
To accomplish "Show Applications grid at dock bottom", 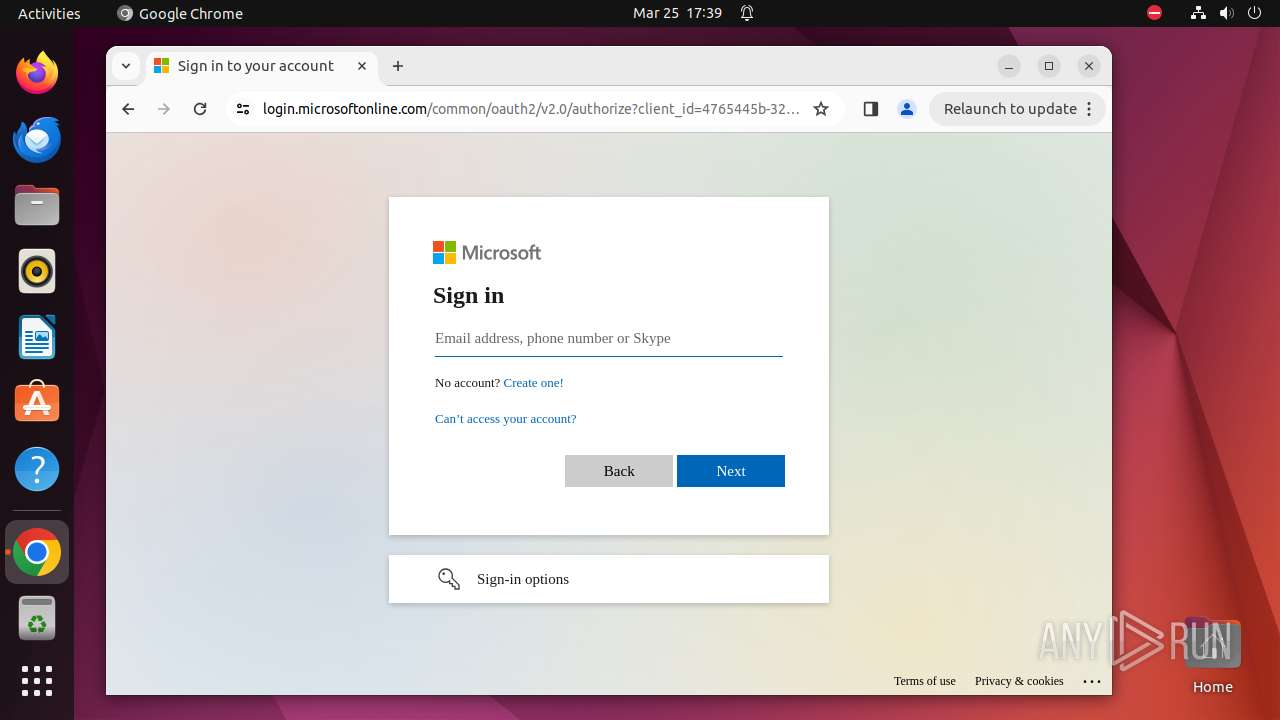I will (37, 681).
